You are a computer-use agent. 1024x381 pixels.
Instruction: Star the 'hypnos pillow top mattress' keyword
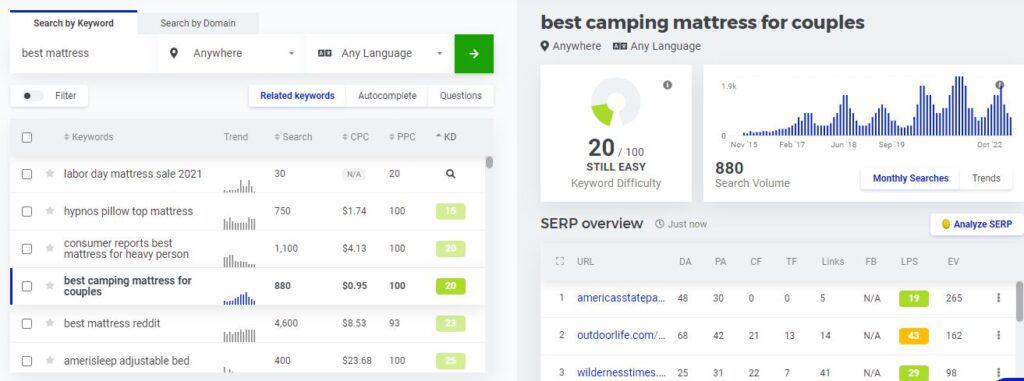[50, 211]
